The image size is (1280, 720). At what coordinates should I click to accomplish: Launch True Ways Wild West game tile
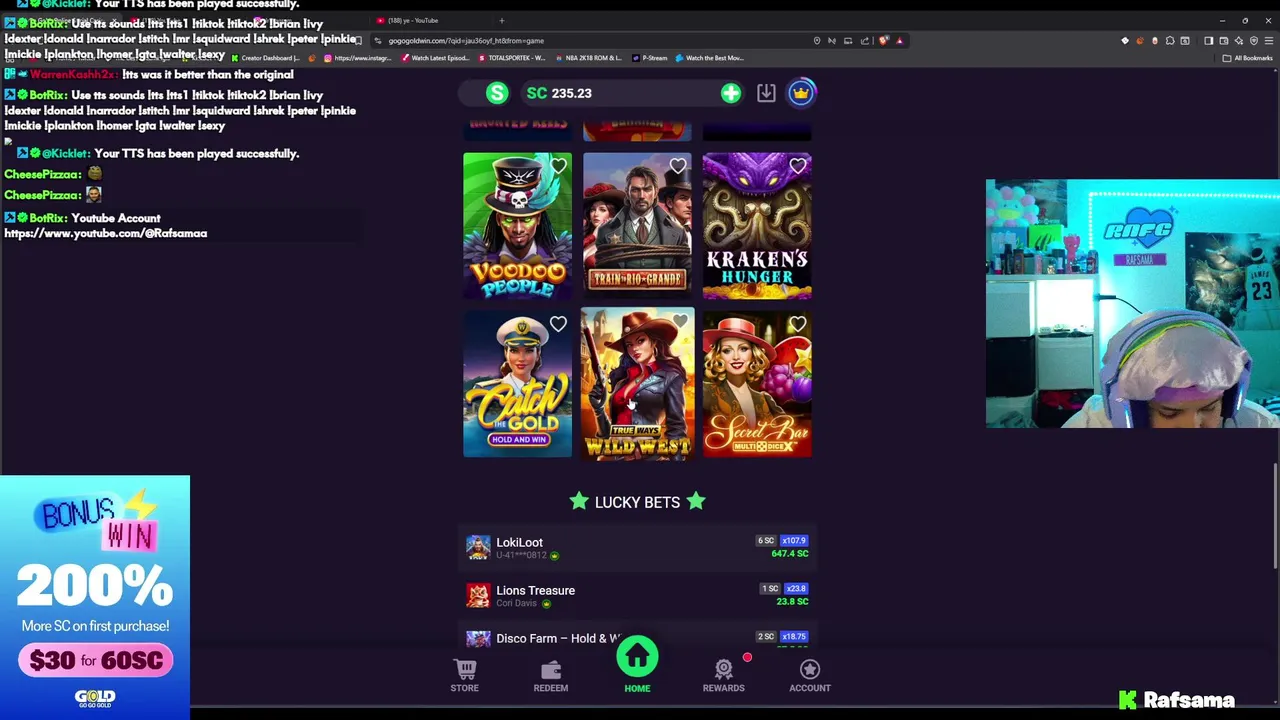pos(637,384)
